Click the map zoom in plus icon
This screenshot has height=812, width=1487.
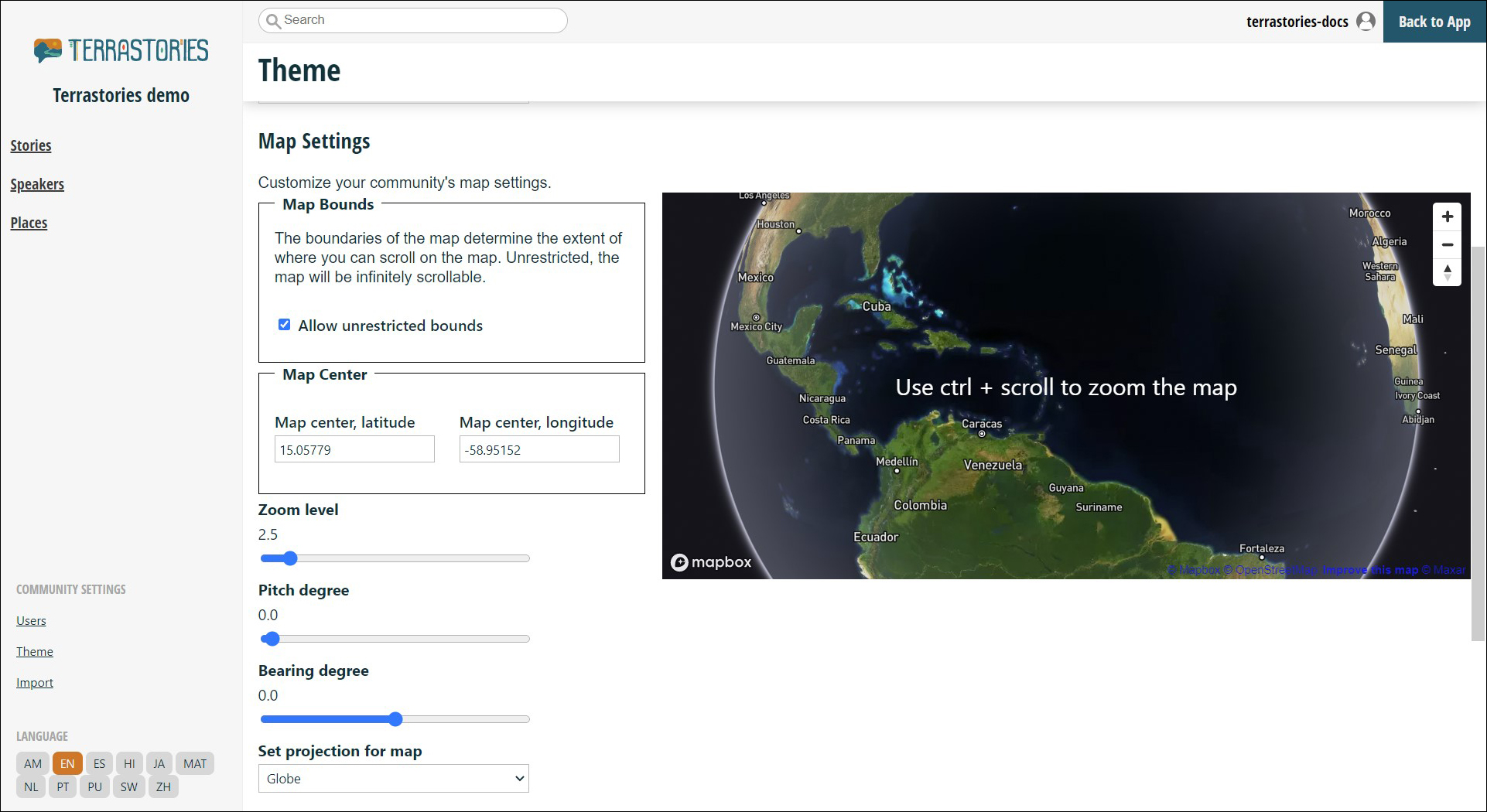point(1447,217)
